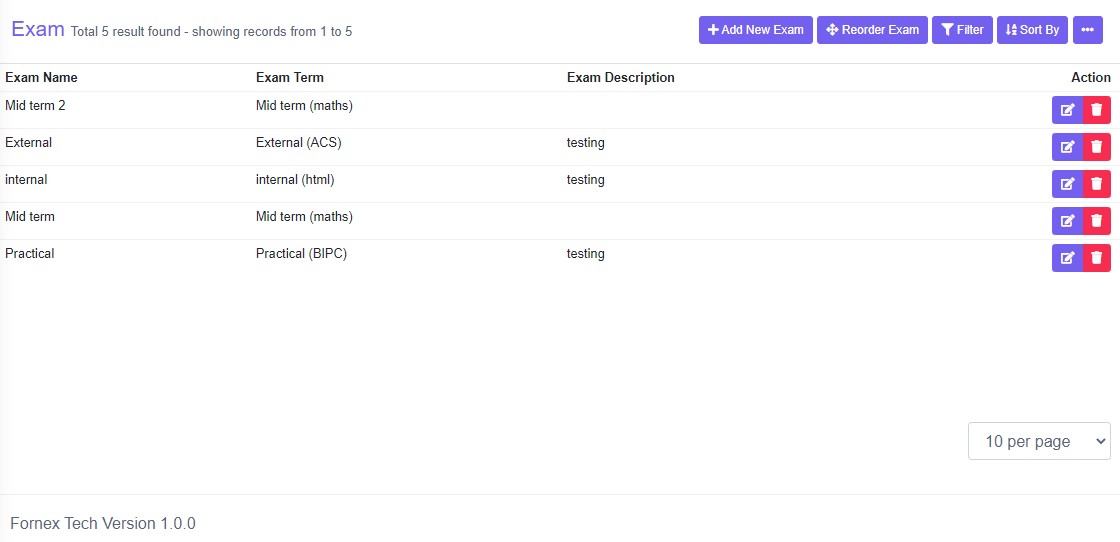Click 'Fornex Tech Version 1.0.0' footer text

click(103, 523)
